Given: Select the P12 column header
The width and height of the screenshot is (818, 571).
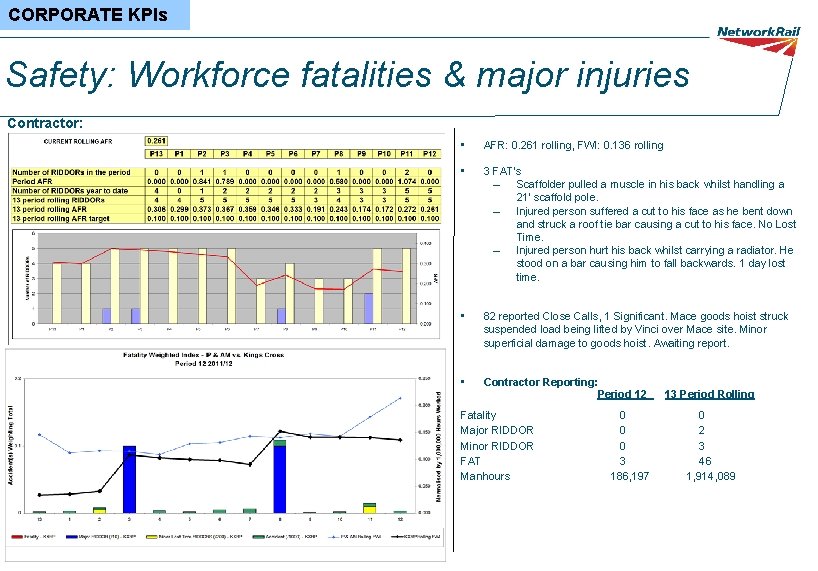Looking at the screenshot, I should (x=429, y=154).
